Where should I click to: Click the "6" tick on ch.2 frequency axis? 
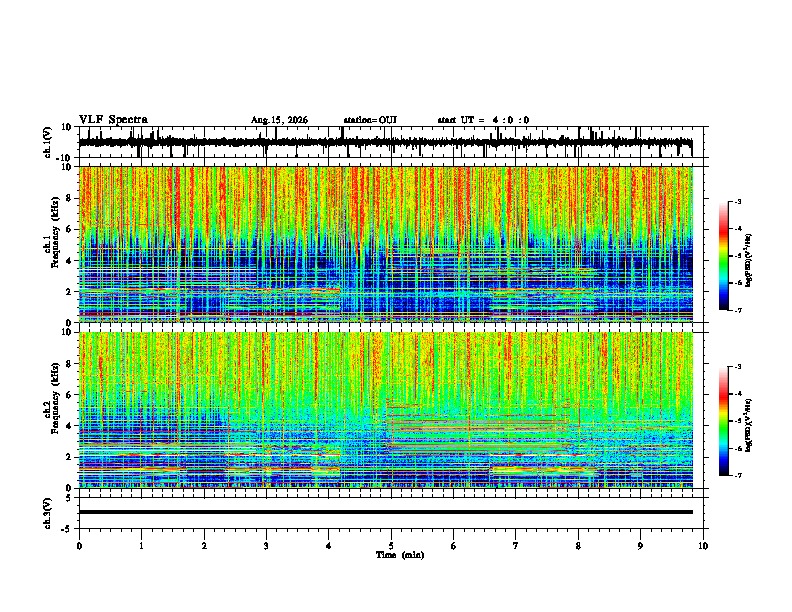[69, 394]
